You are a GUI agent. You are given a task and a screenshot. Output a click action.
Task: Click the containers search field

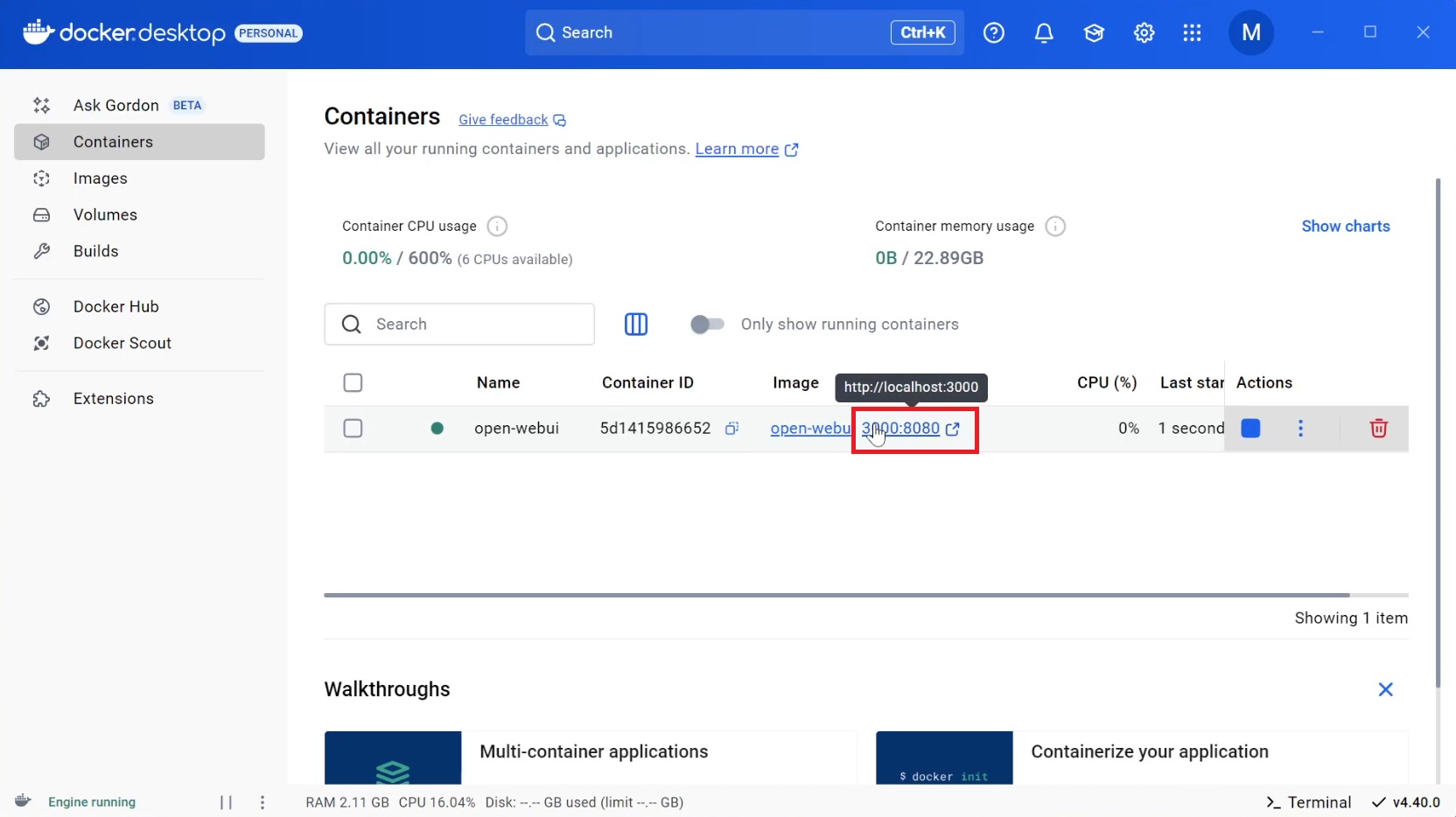(472, 325)
